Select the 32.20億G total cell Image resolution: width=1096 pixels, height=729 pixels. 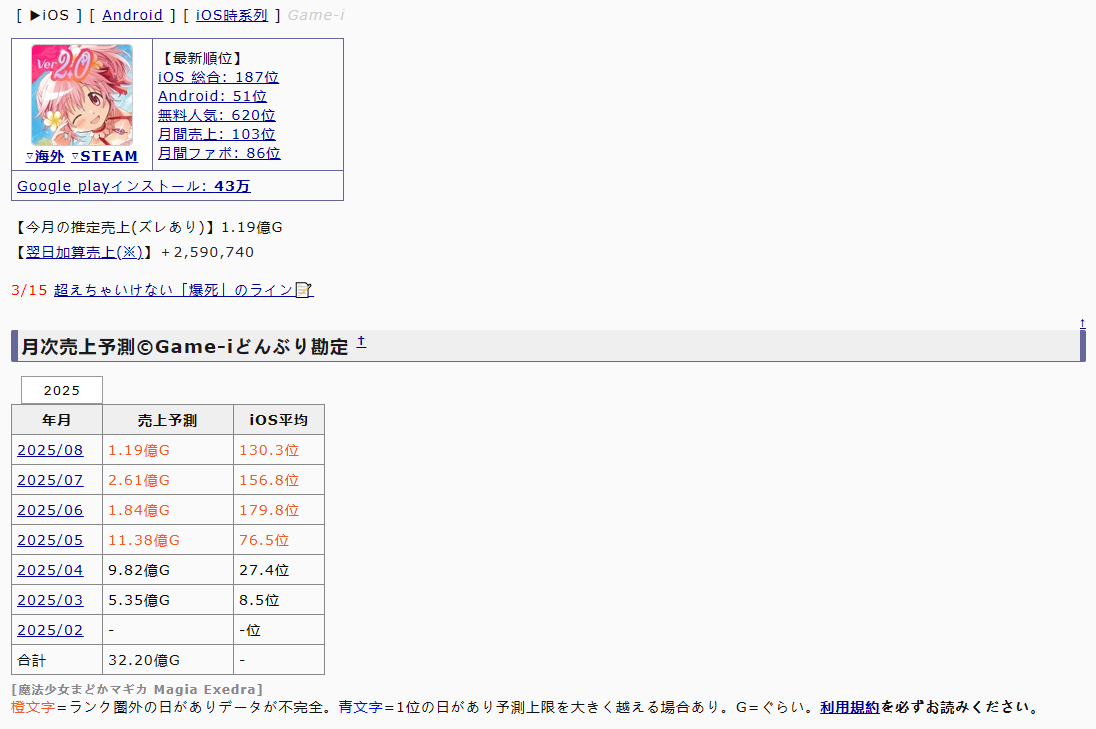(x=168, y=661)
